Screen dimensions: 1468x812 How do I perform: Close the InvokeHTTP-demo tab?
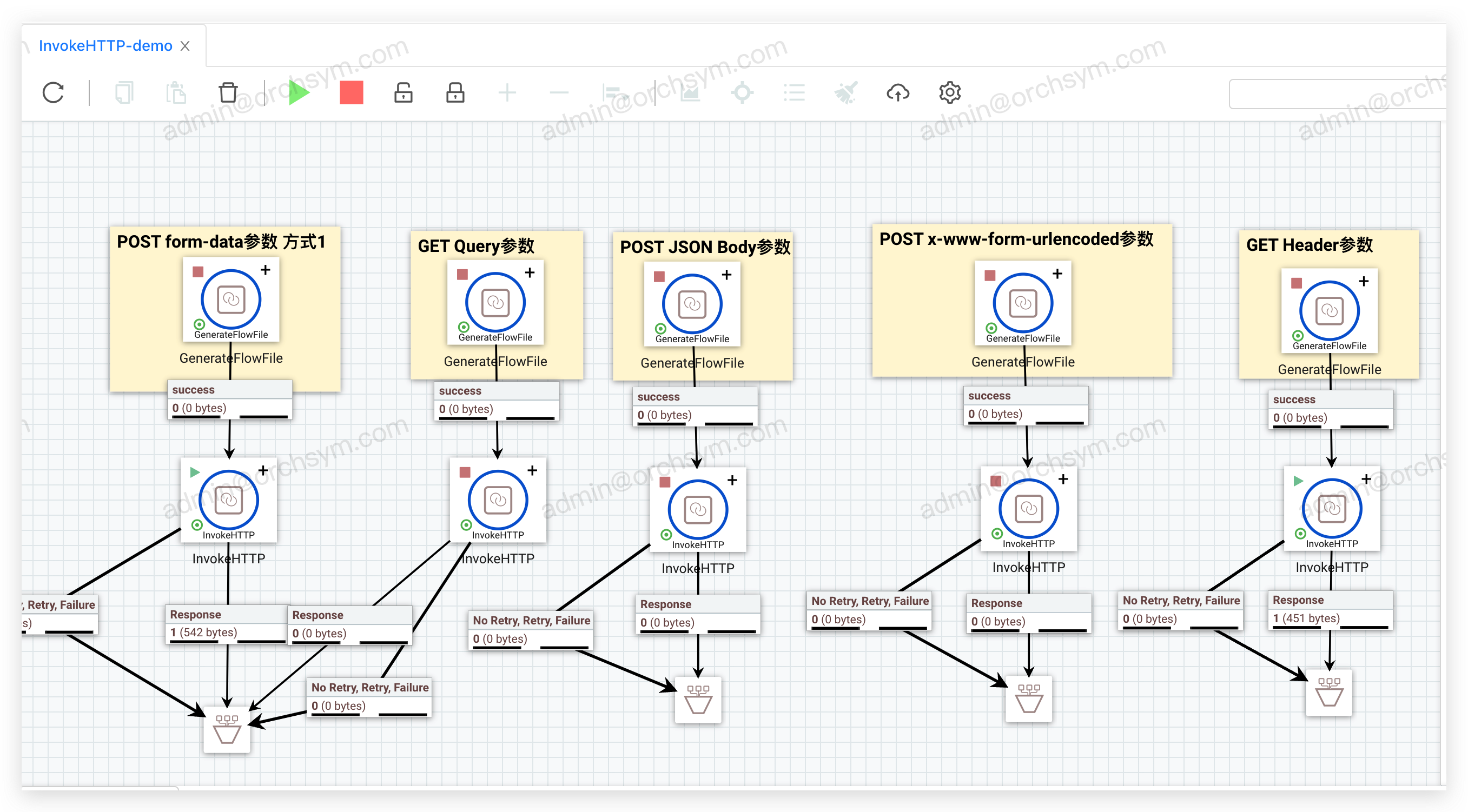tap(184, 46)
